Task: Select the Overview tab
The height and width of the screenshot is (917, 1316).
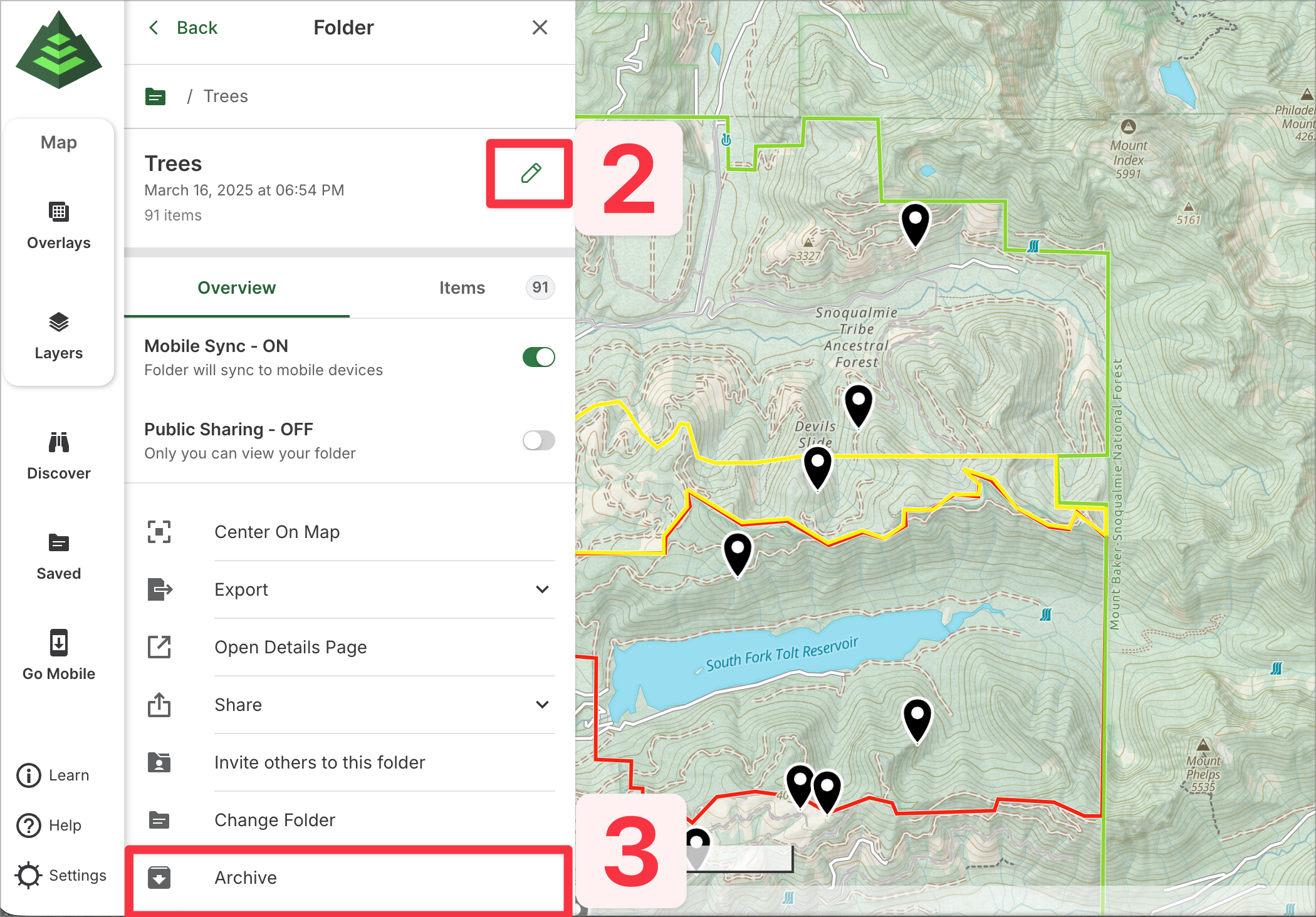Action: 236,288
